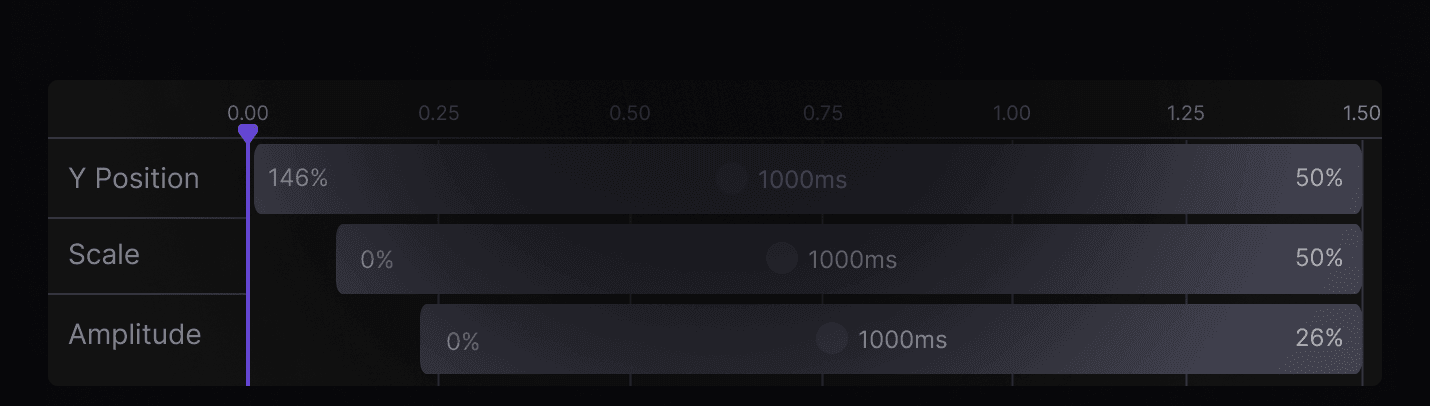Click the 50% end value of Y Position
This screenshot has height=406, width=1430.
click(x=1319, y=179)
